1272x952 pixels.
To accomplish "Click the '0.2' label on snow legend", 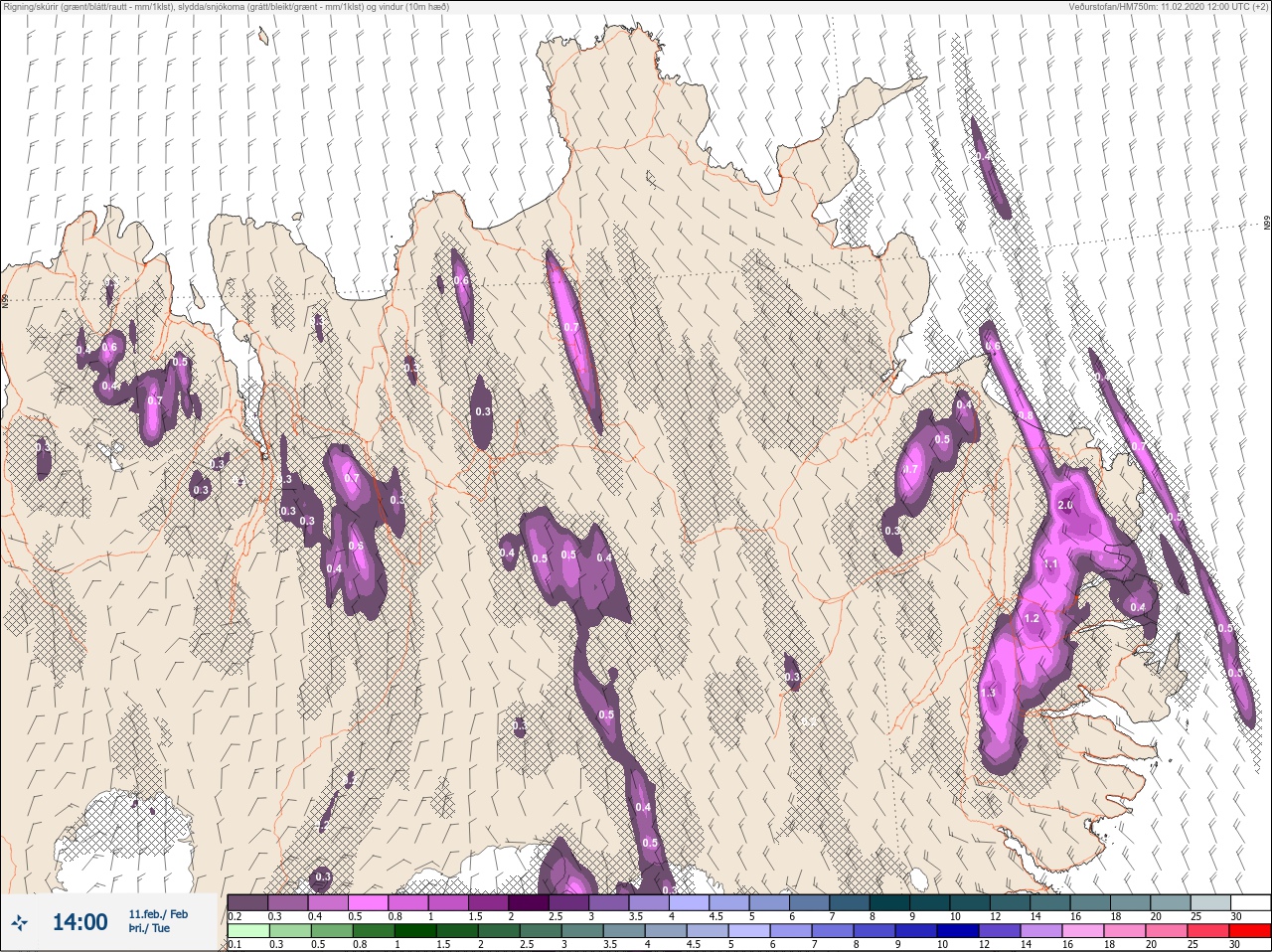I will pyautogui.click(x=234, y=915).
